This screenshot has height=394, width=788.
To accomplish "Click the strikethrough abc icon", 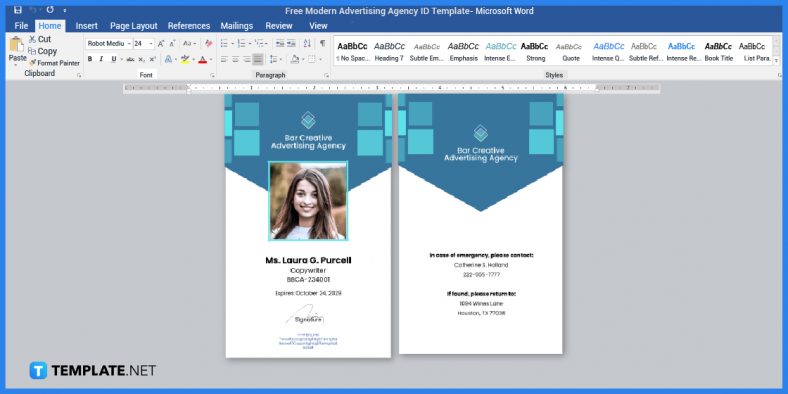I will tap(130, 59).
